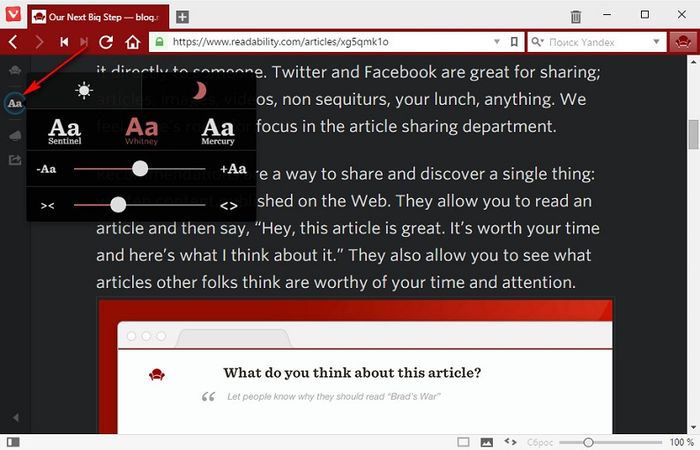The image size is (700, 450).
Task: Click in the Yandex search field
Action: (x=600, y=43)
